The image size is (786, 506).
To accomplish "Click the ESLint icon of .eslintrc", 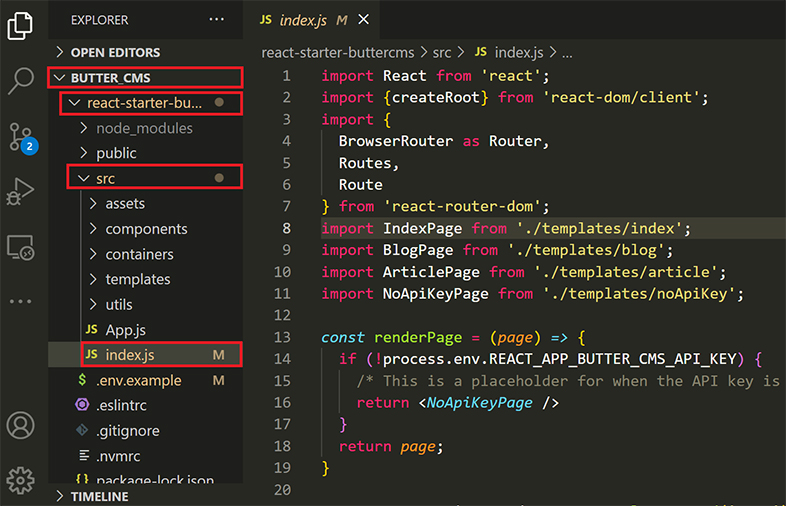I will (x=82, y=405).
